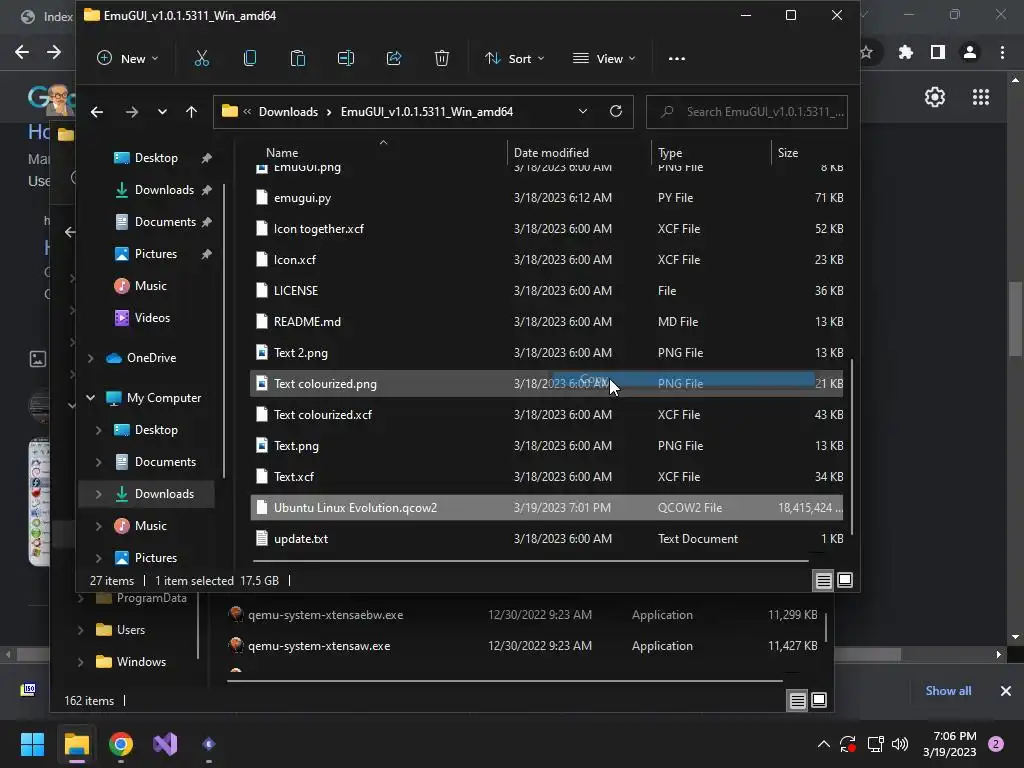Screen dimensions: 1024x768
Task: Refresh the EmuGUI folder view
Action: (615, 111)
